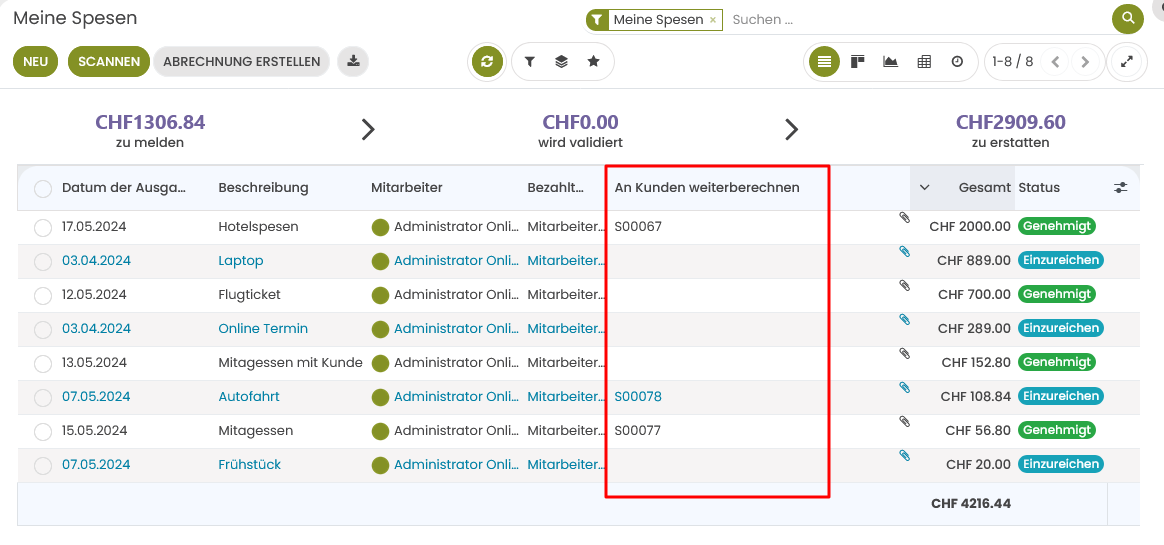Click attachment paperclip on Hotelspesen row
1164x545 pixels.
(x=904, y=218)
